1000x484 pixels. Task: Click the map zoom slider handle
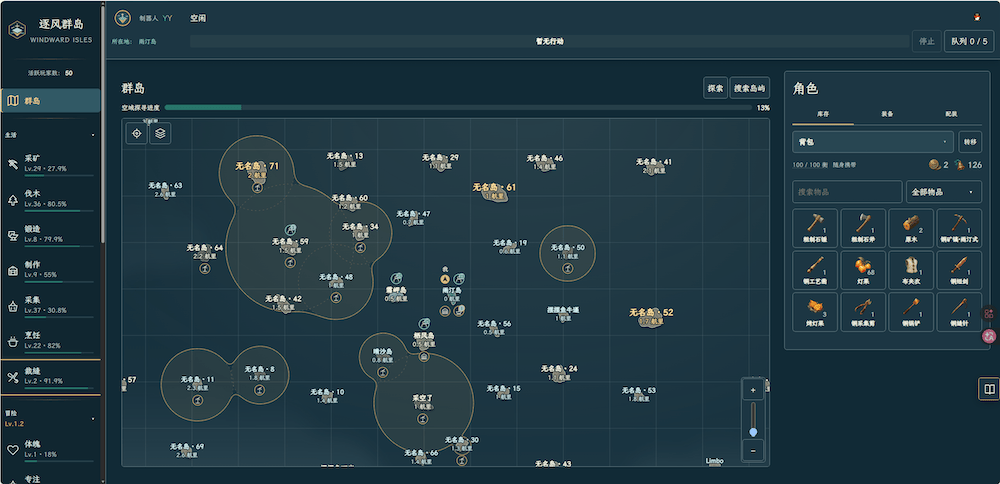(x=753, y=432)
